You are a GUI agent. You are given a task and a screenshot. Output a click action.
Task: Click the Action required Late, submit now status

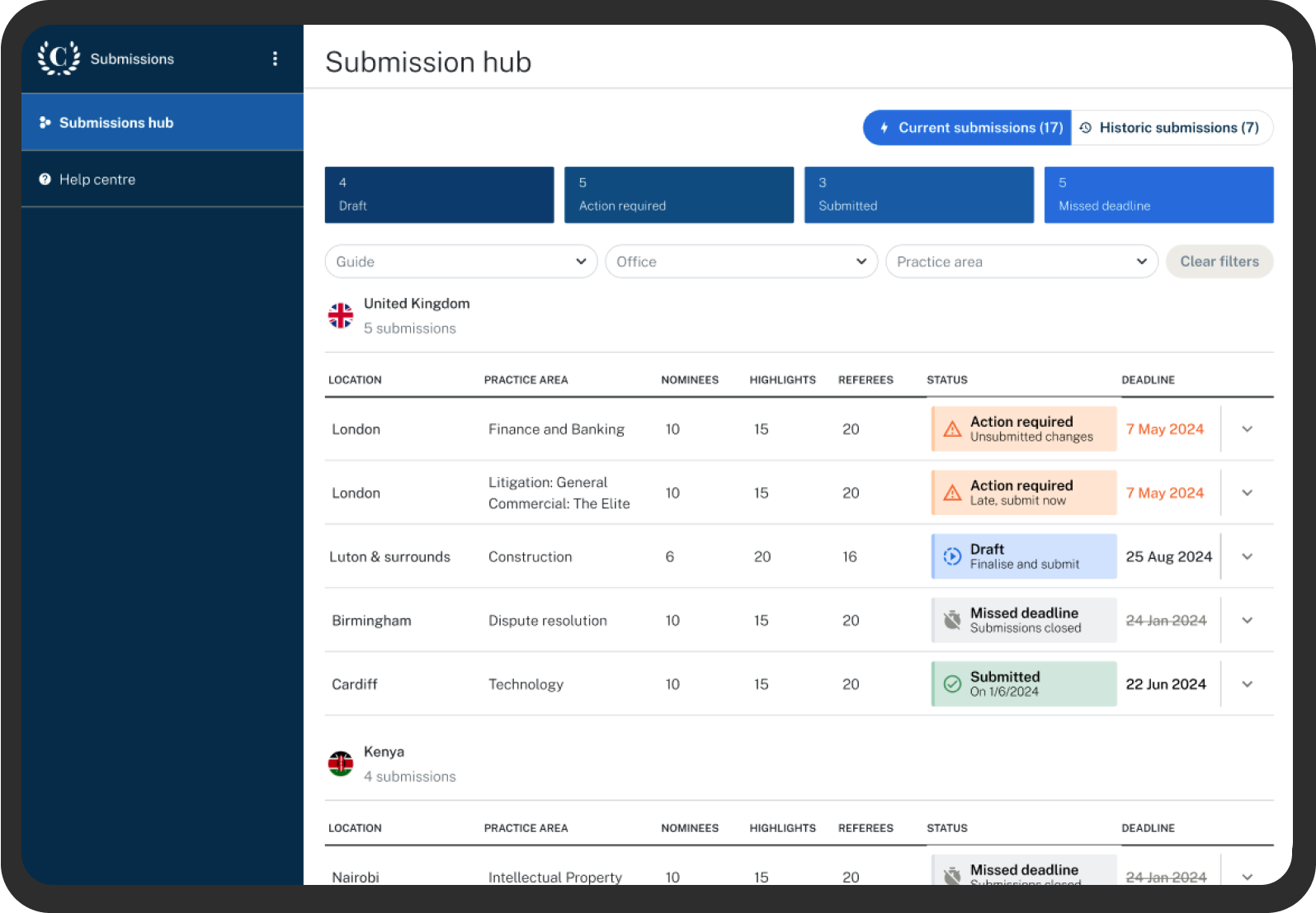point(1024,493)
